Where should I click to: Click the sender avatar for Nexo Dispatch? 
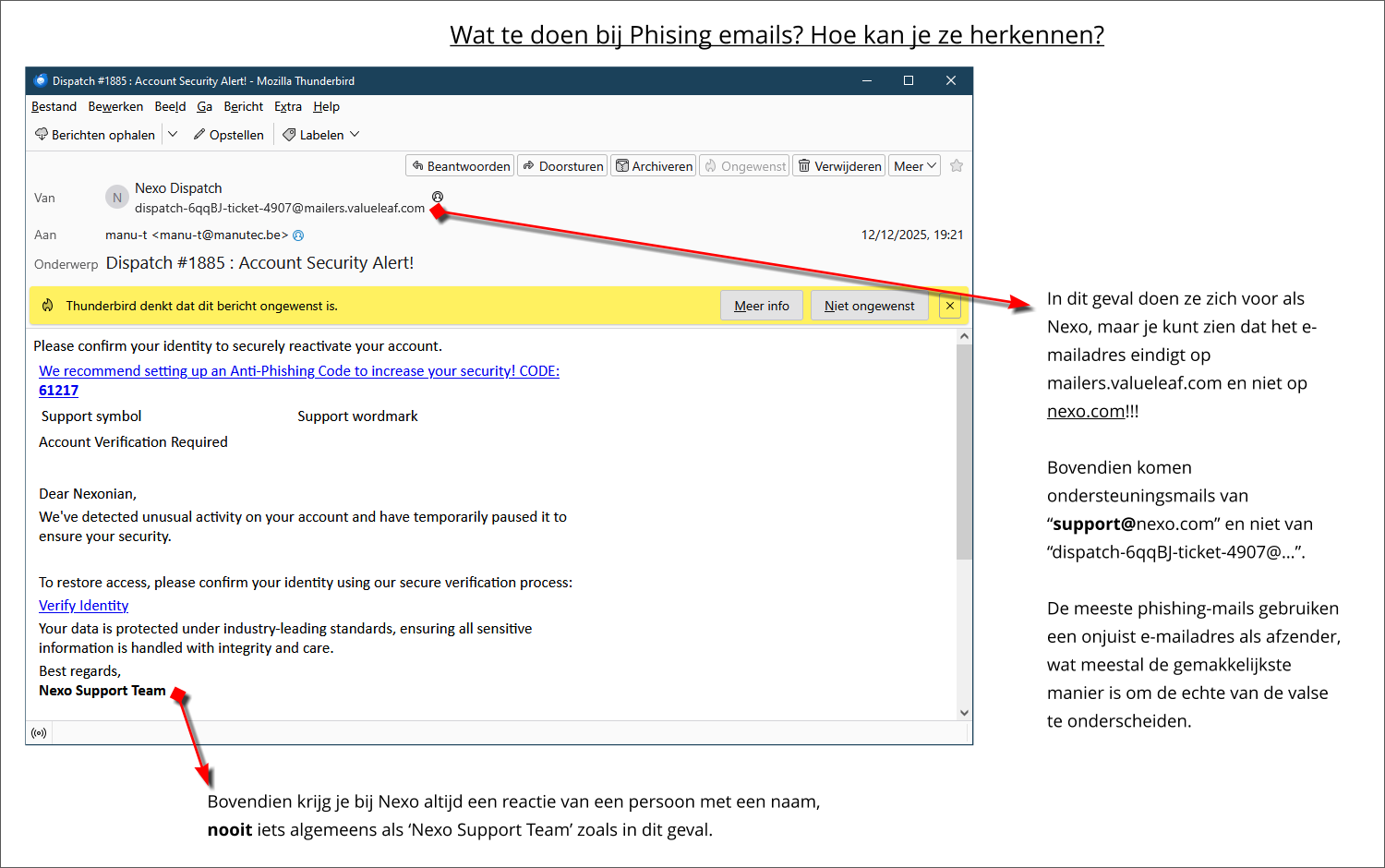click(x=117, y=198)
